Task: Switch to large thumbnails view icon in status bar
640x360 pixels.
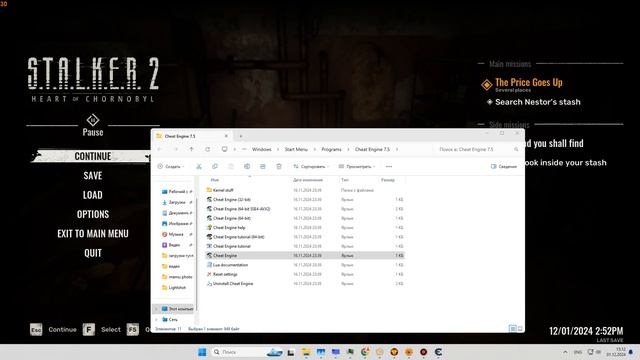Action: 520,329
